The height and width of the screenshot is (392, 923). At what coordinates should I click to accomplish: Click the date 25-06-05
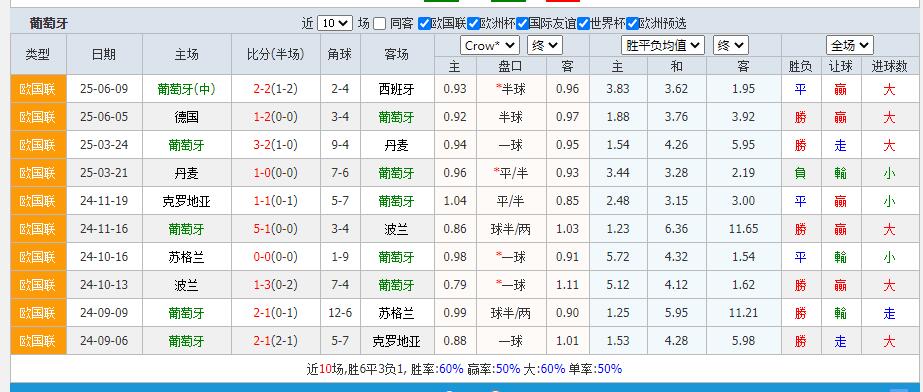tap(104, 117)
